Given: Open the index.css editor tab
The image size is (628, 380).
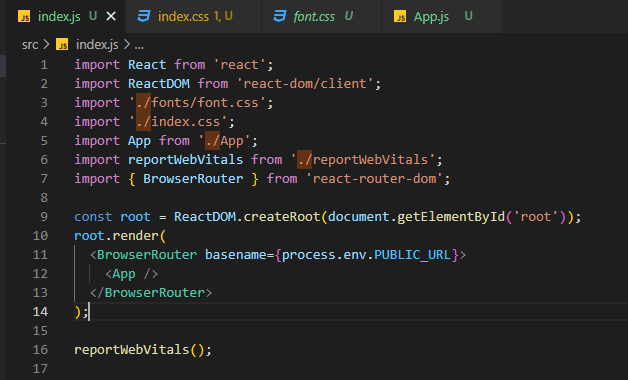Looking at the screenshot, I should point(193,16).
